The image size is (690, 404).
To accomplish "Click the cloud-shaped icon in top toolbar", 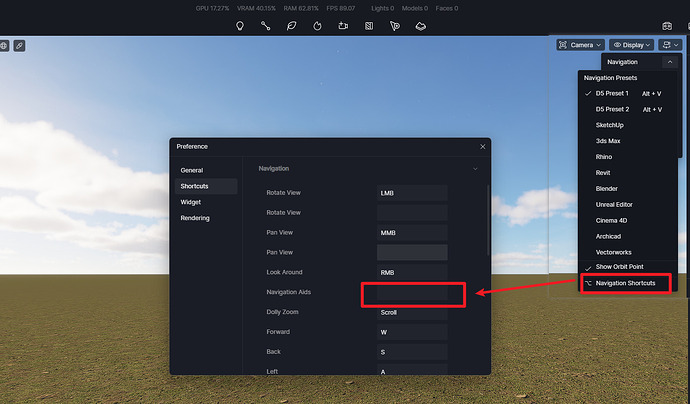I will coord(421,25).
